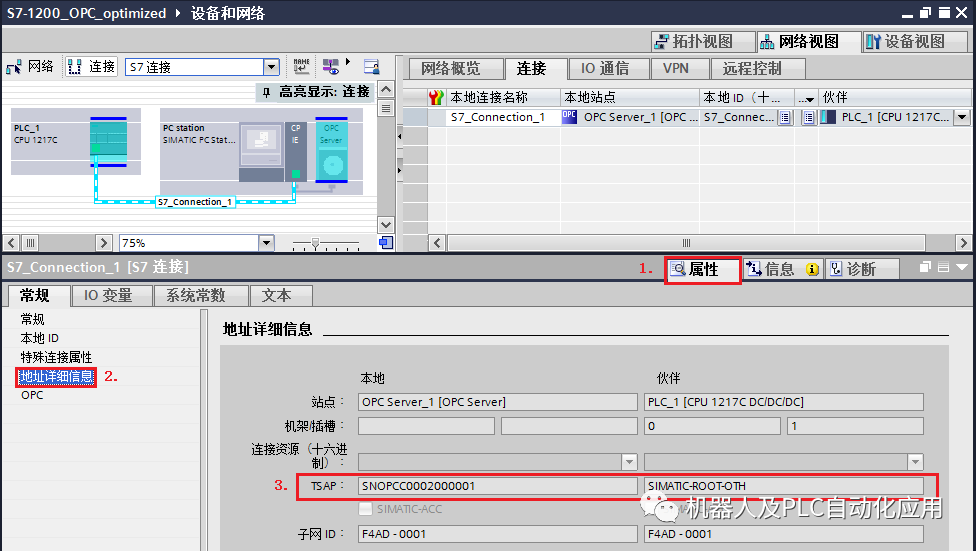This screenshot has width=976, height=551.
Task: Click list button before partner cell
Action: [x=809, y=117]
